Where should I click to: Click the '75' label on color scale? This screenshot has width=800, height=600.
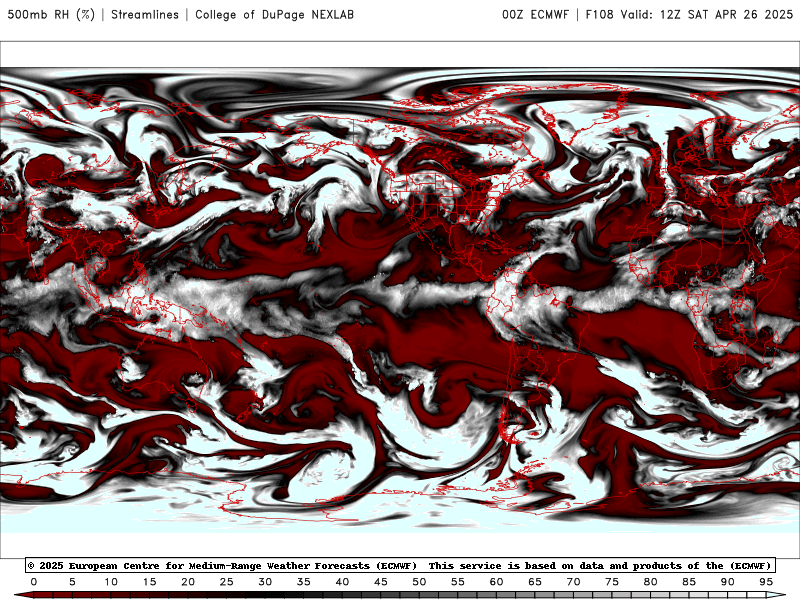click(x=612, y=582)
